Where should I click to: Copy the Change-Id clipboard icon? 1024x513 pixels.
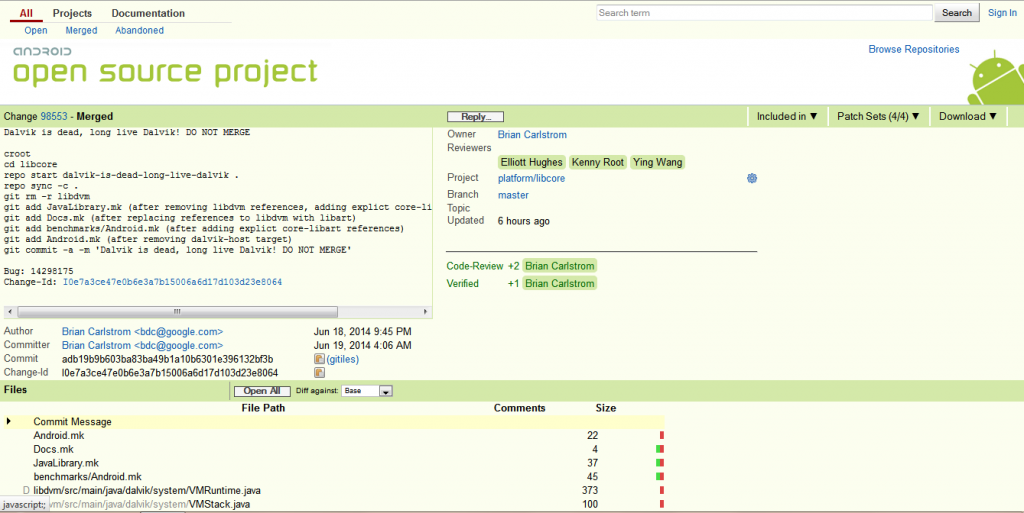[x=319, y=373]
